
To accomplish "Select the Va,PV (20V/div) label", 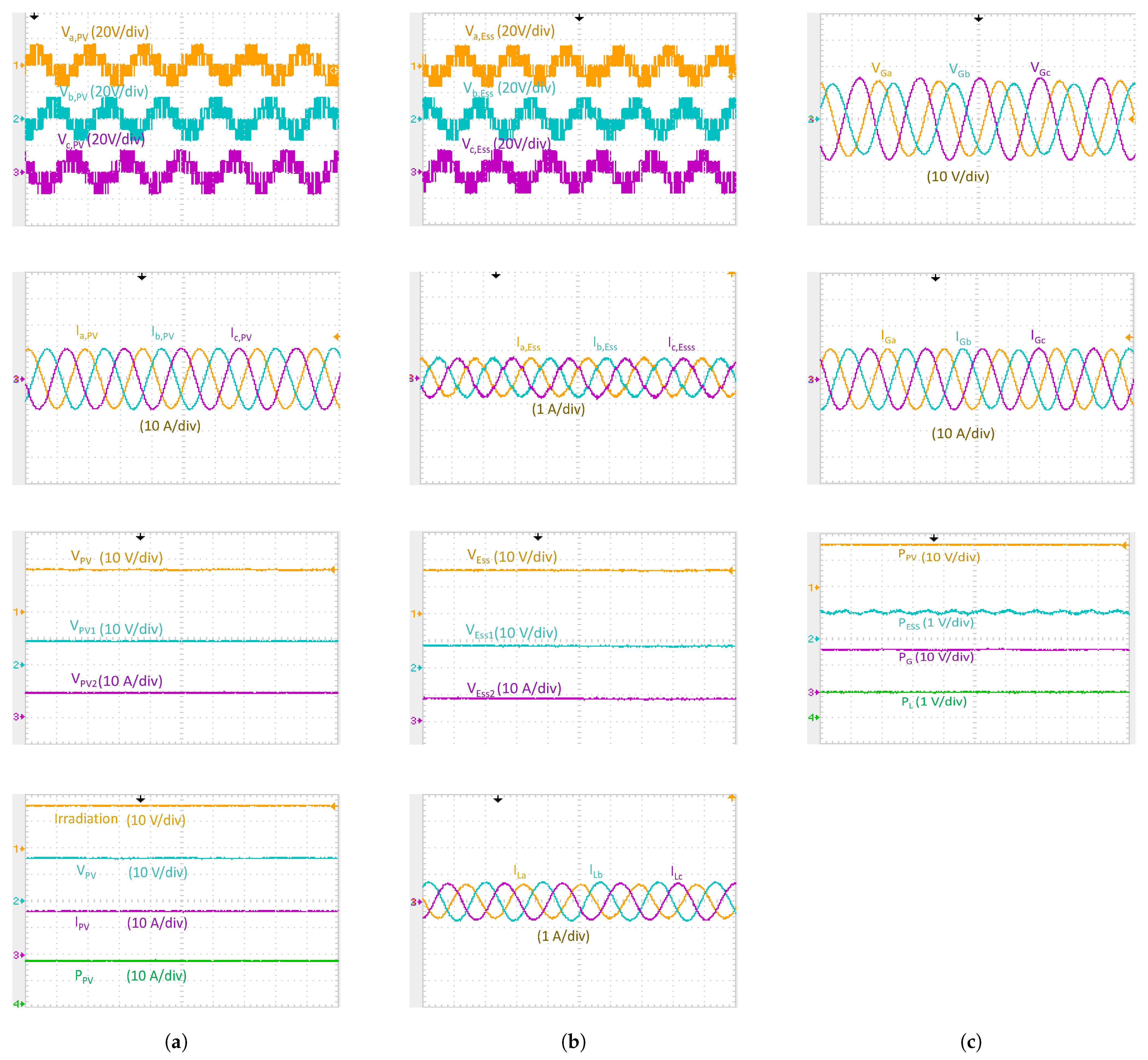I will point(105,33).
